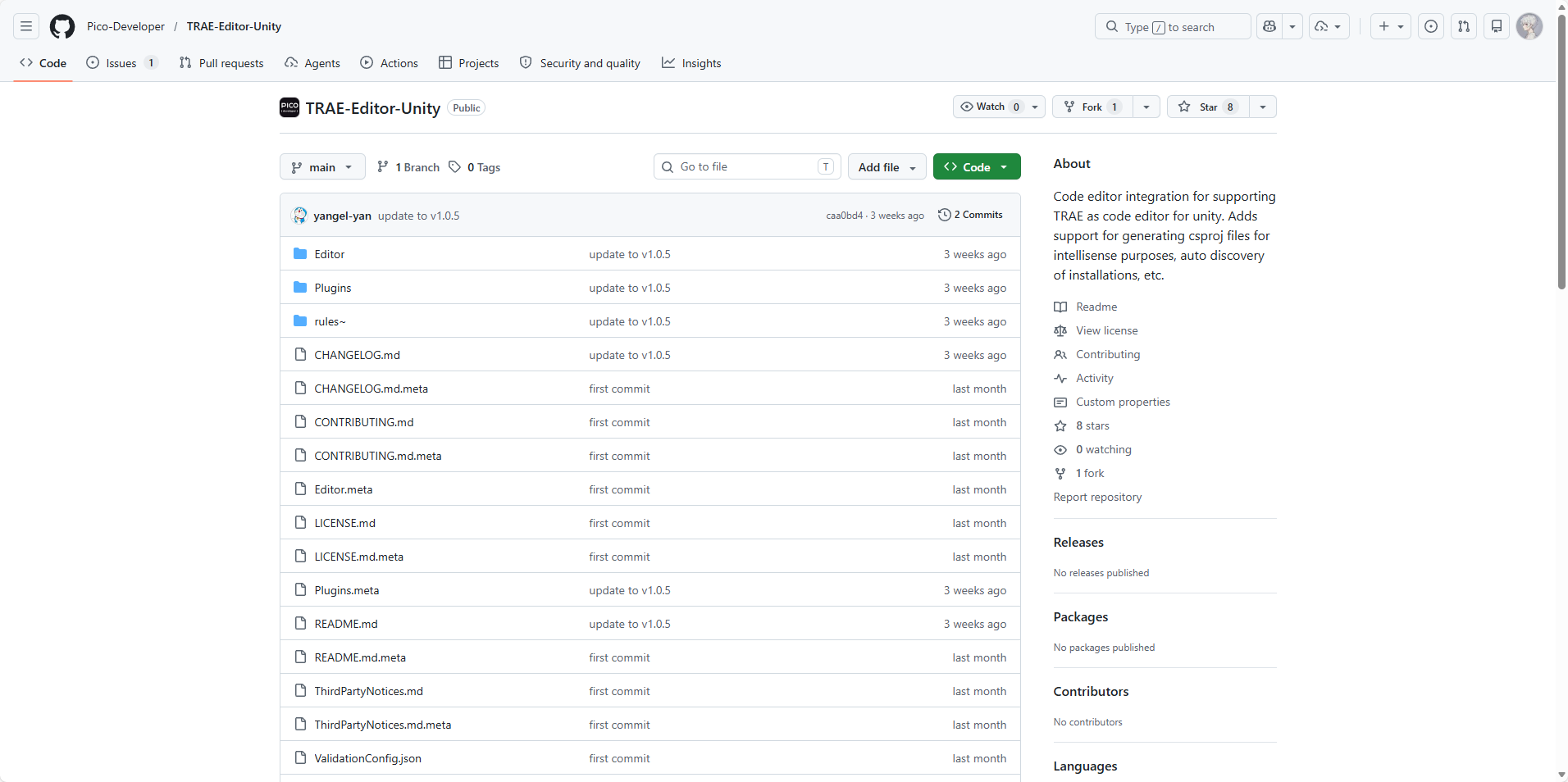Click the Plugins folder icon
The height and width of the screenshot is (782, 1568).
click(300, 288)
